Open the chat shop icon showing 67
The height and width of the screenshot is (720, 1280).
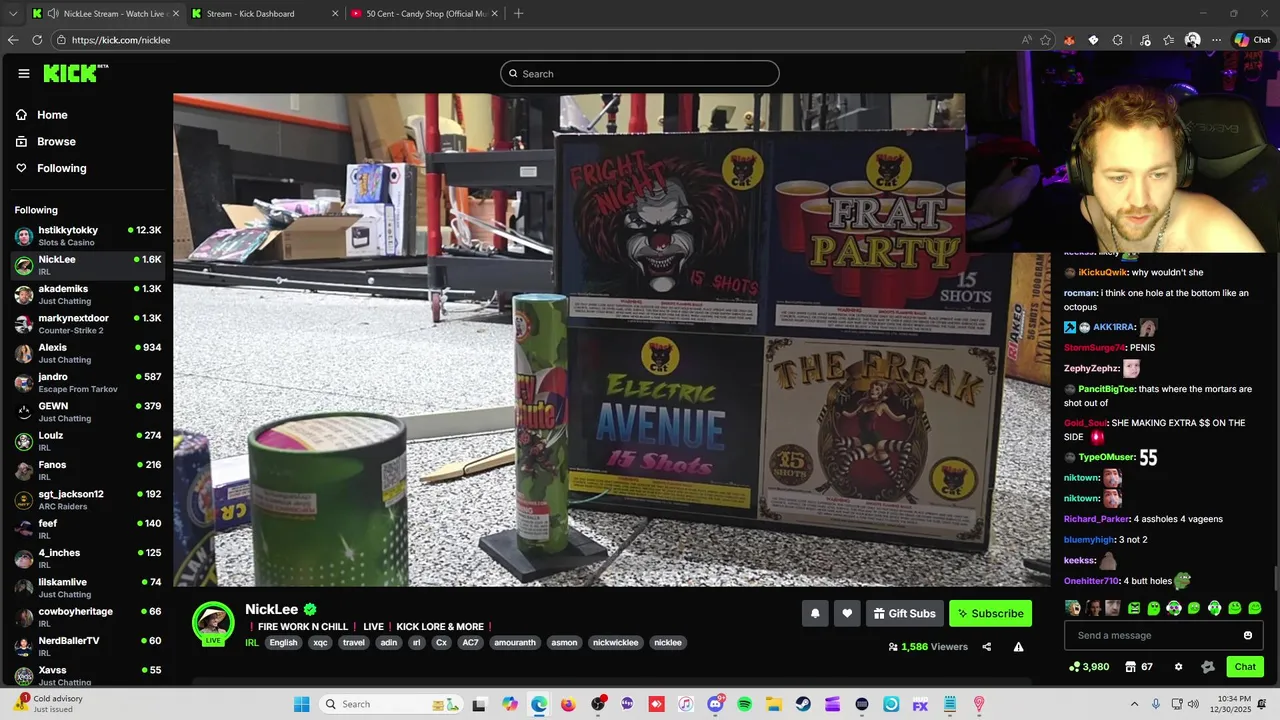pyautogui.click(x=1139, y=667)
